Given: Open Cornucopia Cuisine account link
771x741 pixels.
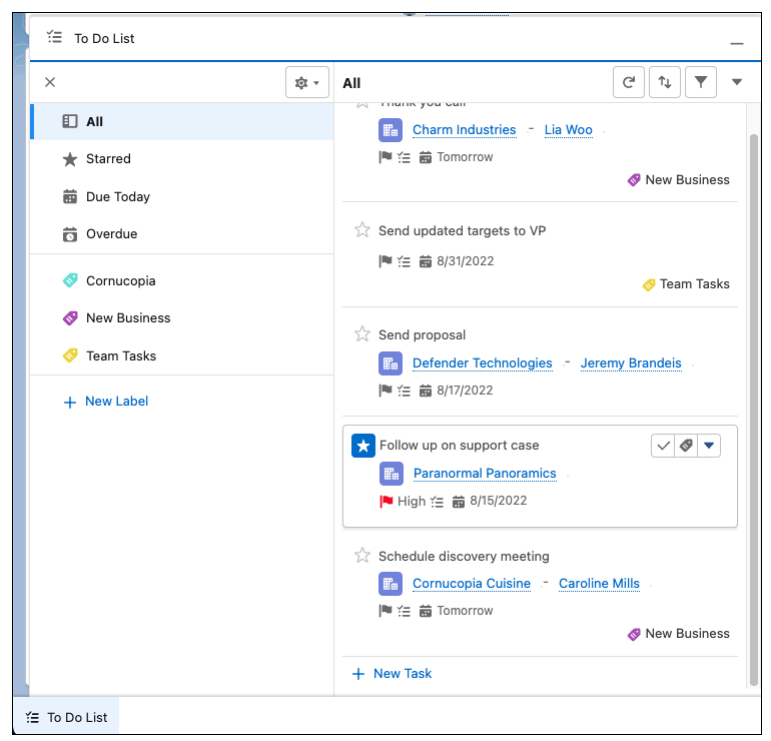Looking at the screenshot, I should 472,584.
